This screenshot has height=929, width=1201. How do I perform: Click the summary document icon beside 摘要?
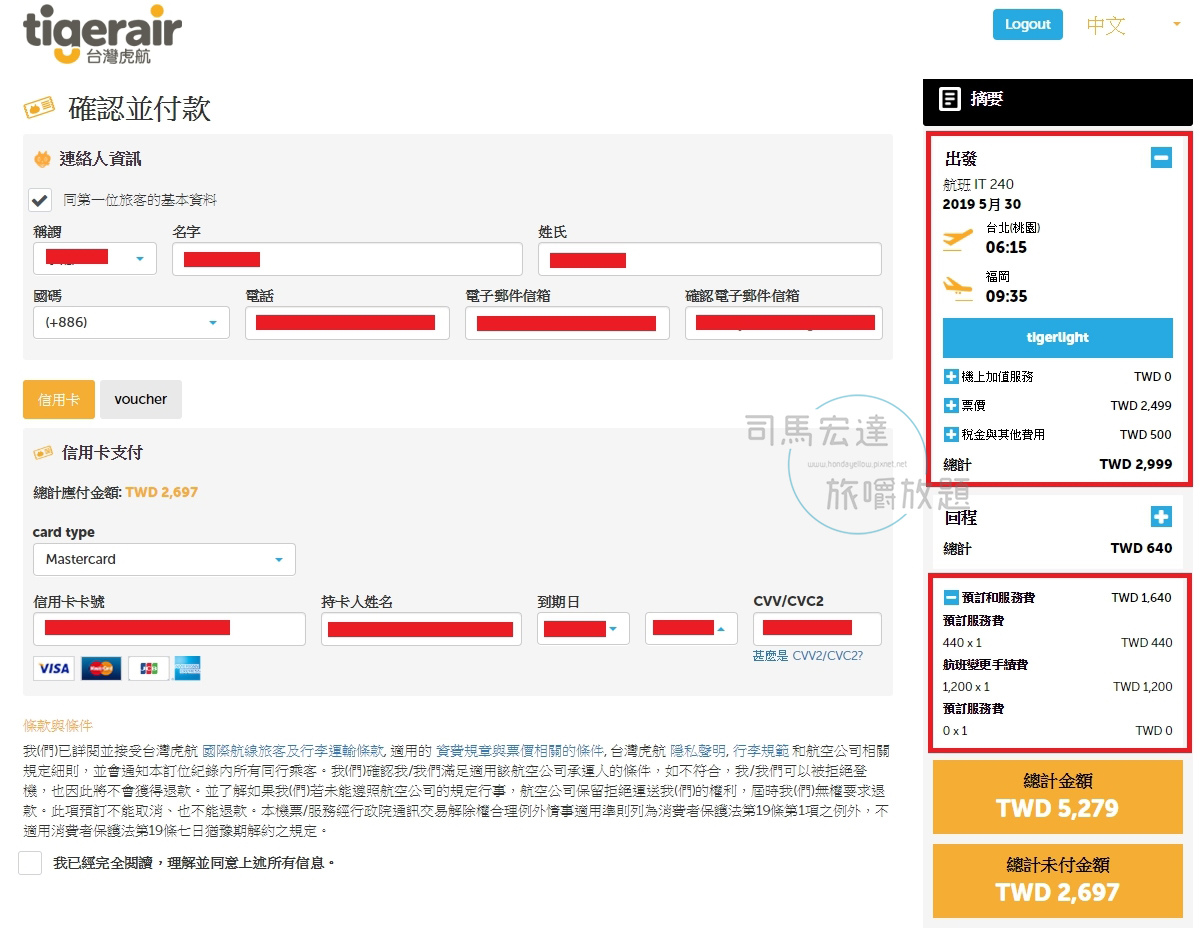(949, 99)
